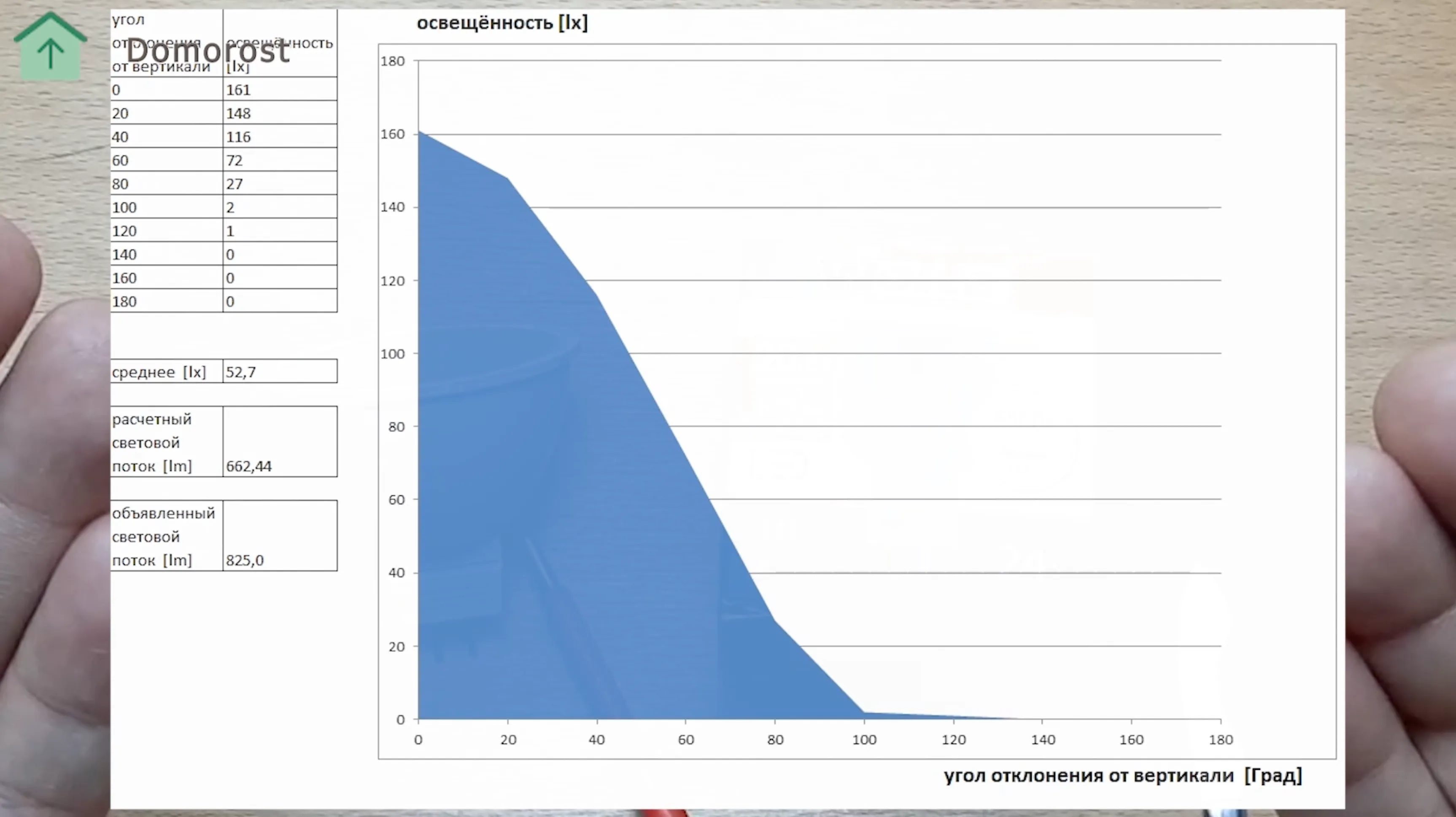Click the cell with illuminance 116
Image resolution: width=1456 pixels, height=817 pixels.
click(279, 137)
